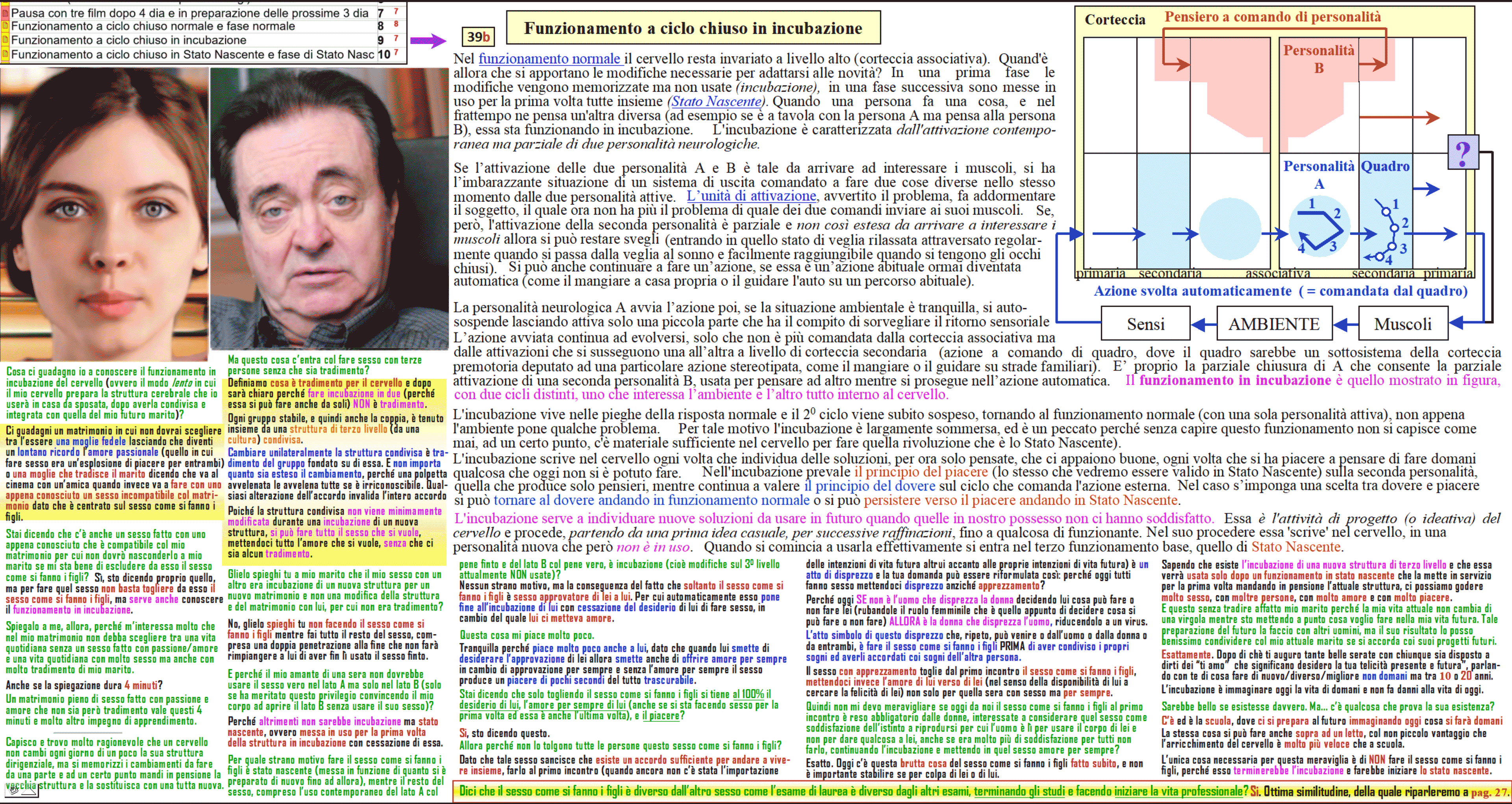Follow the "L'unità di attivazione" link
Screen dimensions: 1512x804
click(x=751, y=195)
